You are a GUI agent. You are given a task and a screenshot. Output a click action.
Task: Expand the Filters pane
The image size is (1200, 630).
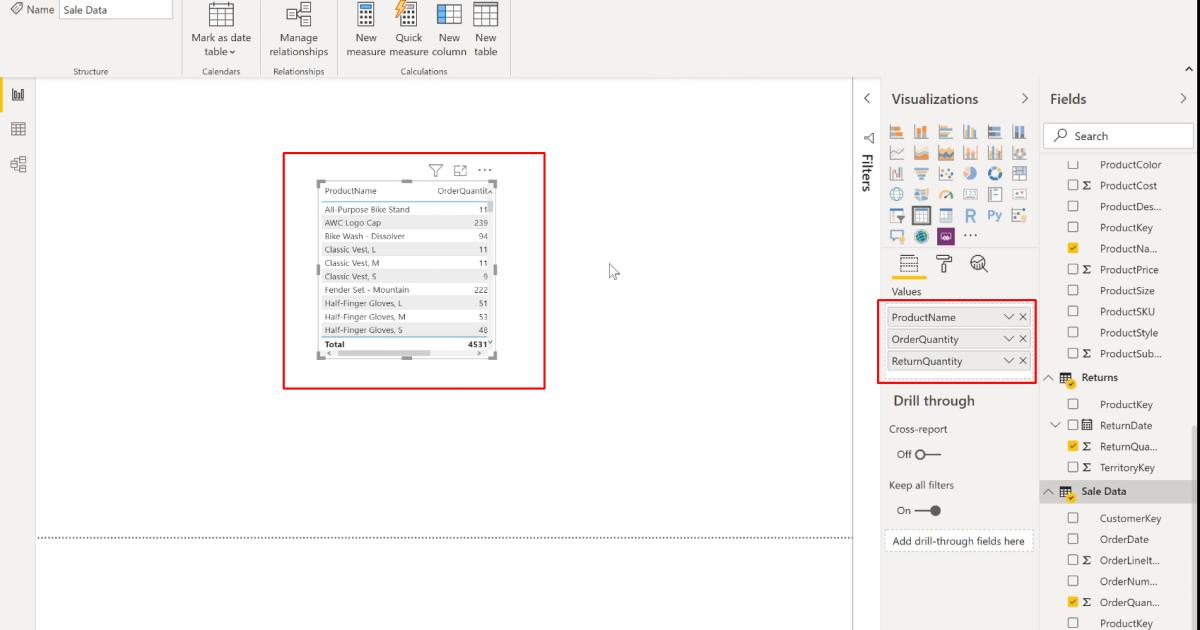(866, 140)
